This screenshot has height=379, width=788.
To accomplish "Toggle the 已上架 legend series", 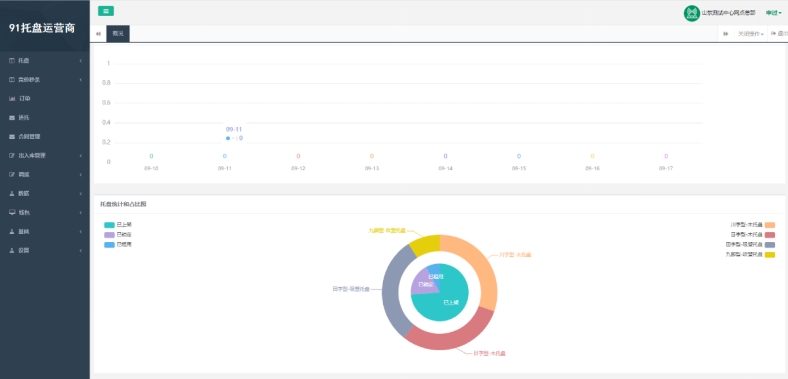I will tap(118, 225).
